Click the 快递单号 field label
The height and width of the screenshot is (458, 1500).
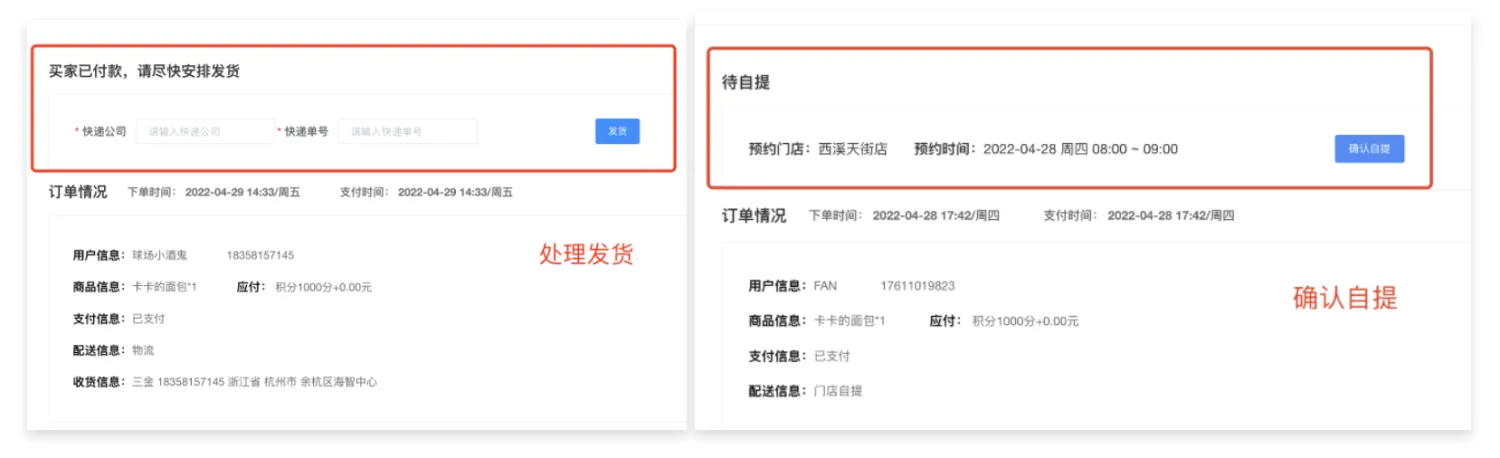pos(306,131)
